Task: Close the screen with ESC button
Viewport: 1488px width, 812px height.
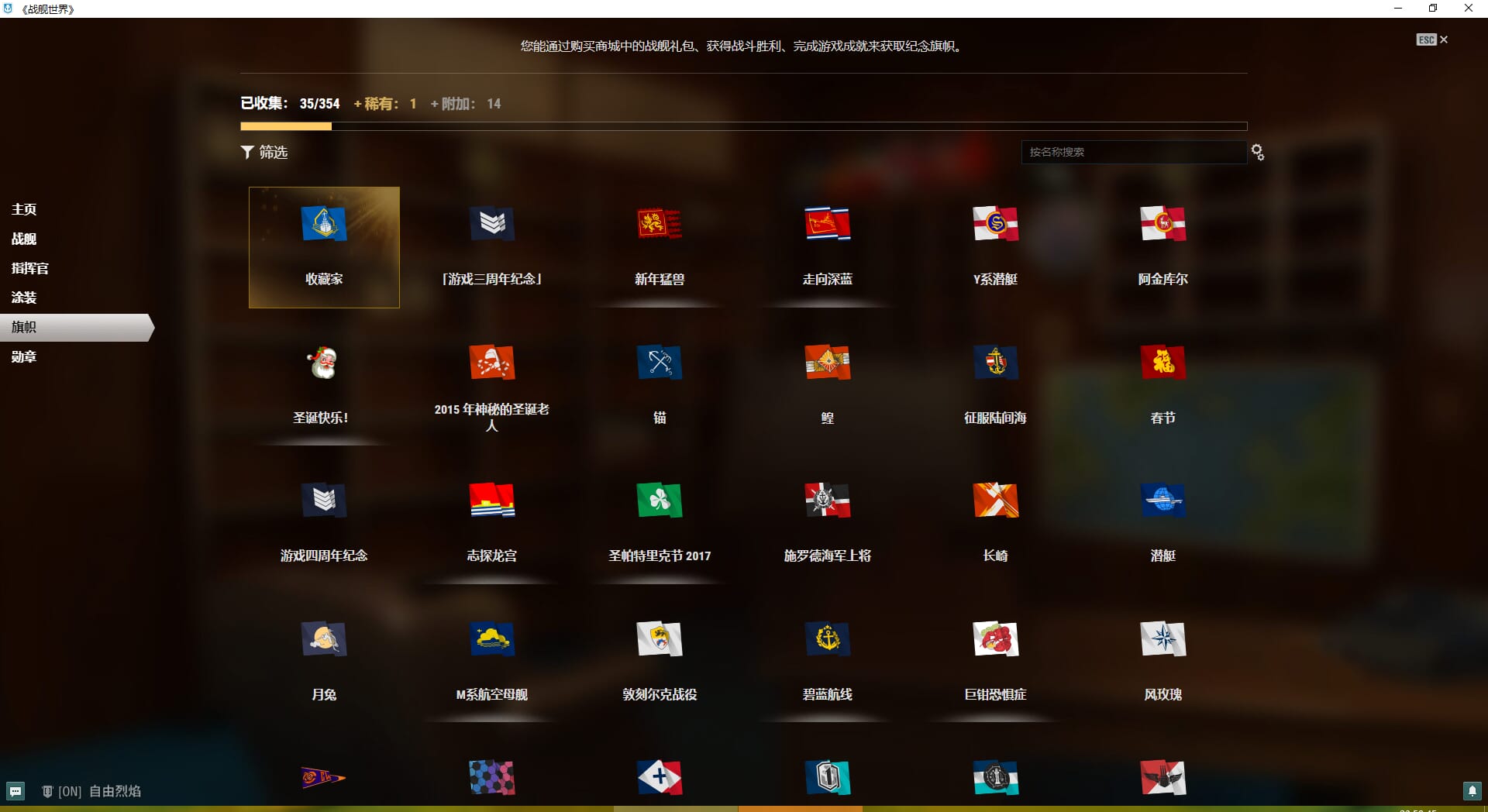Action: (1432, 40)
